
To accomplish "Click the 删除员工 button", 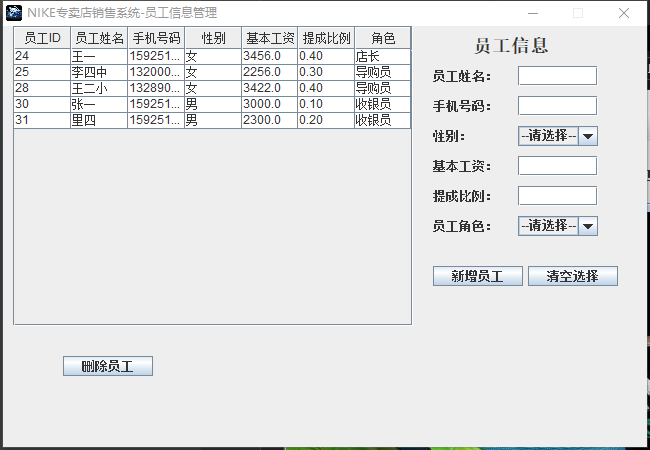I will [108, 366].
